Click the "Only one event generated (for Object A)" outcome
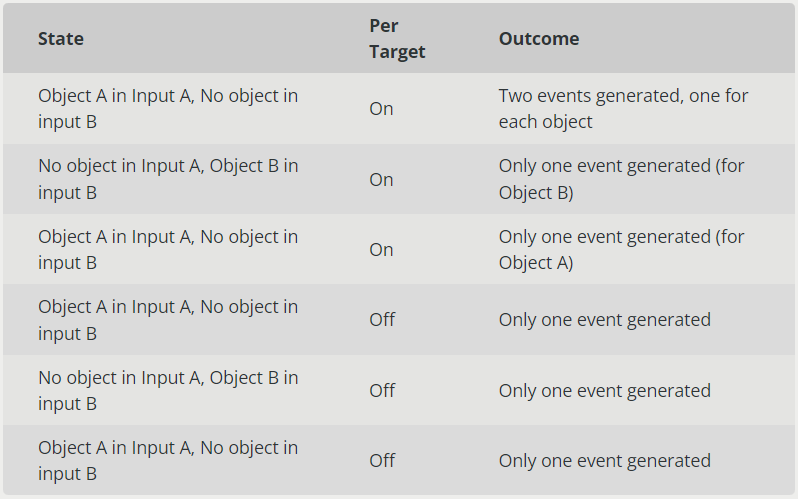Image resolution: width=798 pixels, height=499 pixels. coord(621,250)
